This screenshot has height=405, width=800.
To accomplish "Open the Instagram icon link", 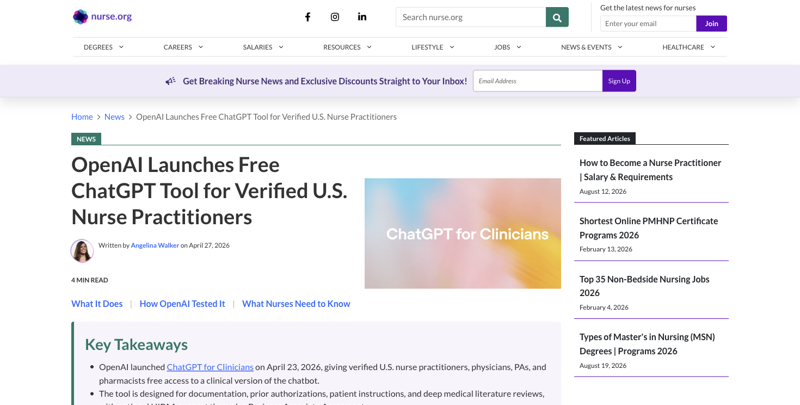I will click(x=335, y=17).
